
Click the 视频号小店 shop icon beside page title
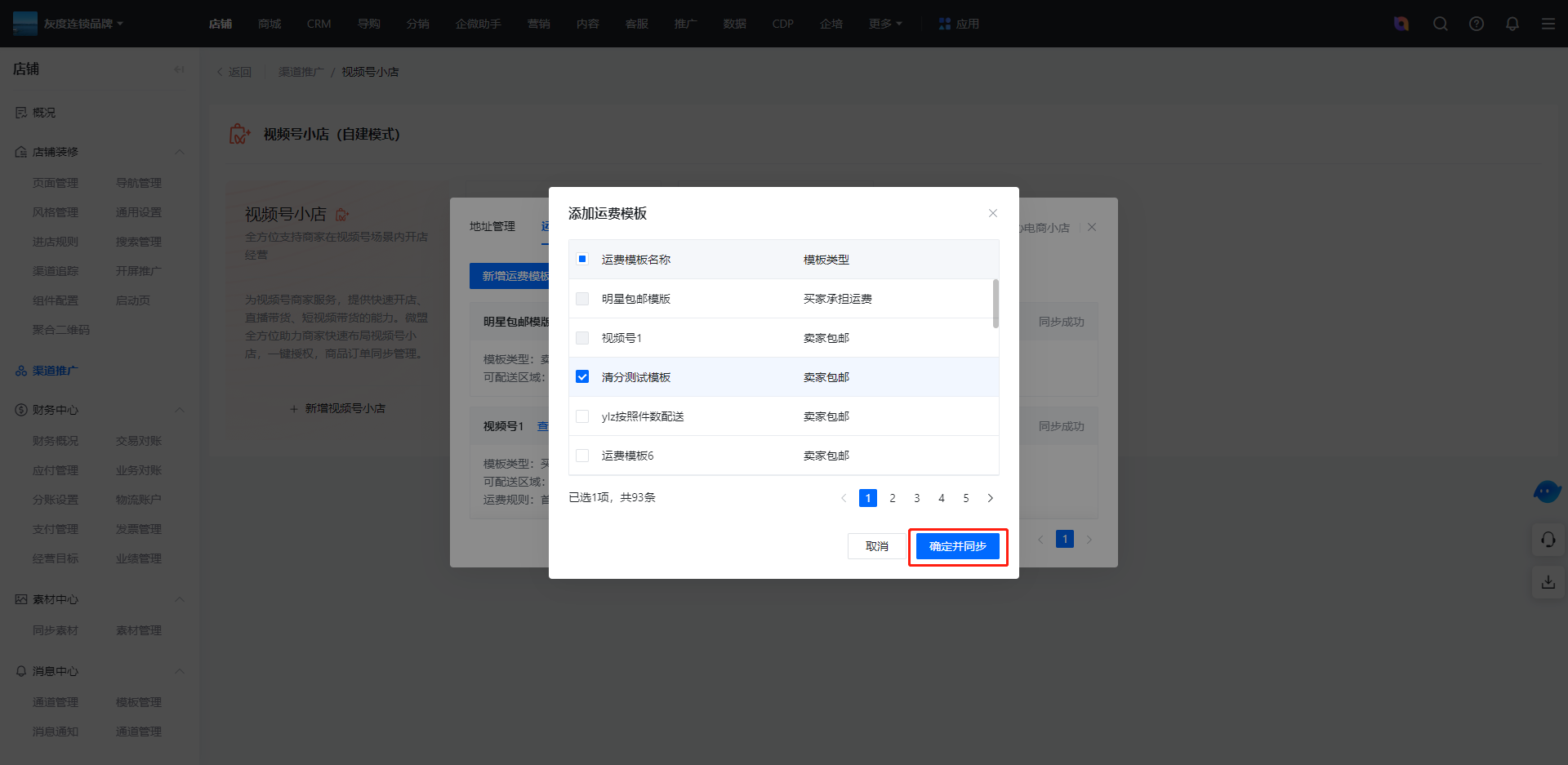(x=240, y=134)
